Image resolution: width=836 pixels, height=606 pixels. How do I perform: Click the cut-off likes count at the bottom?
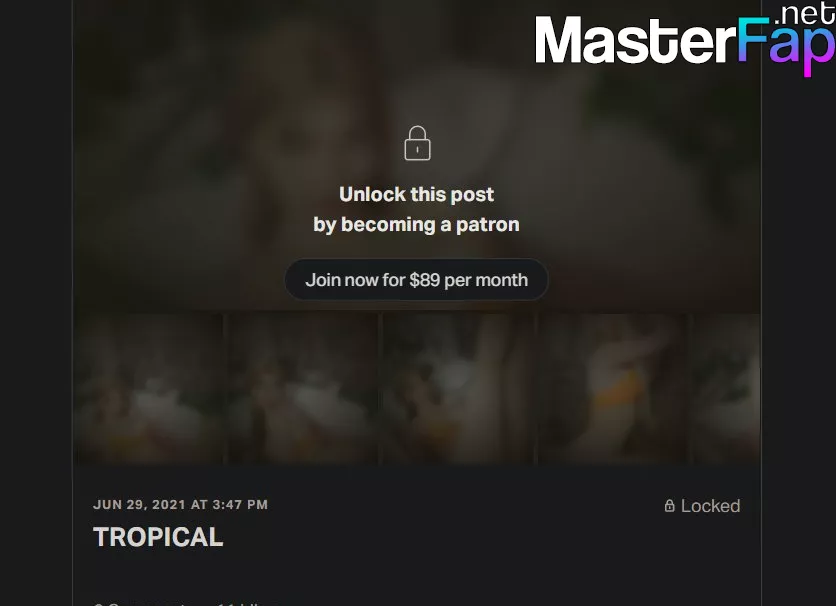coord(248,604)
